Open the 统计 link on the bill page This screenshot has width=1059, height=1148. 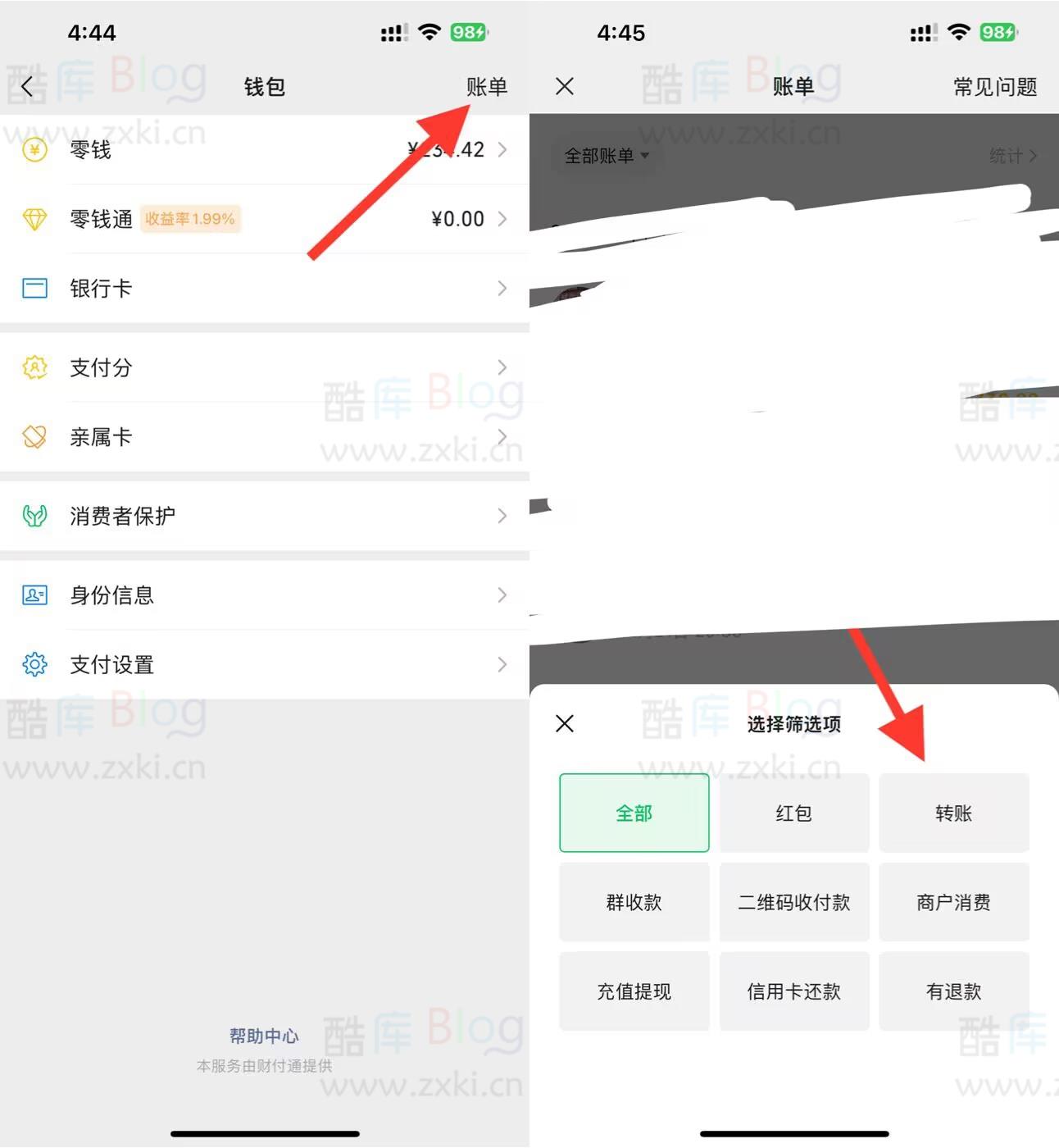pyautogui.click(x=1012, y=156)
